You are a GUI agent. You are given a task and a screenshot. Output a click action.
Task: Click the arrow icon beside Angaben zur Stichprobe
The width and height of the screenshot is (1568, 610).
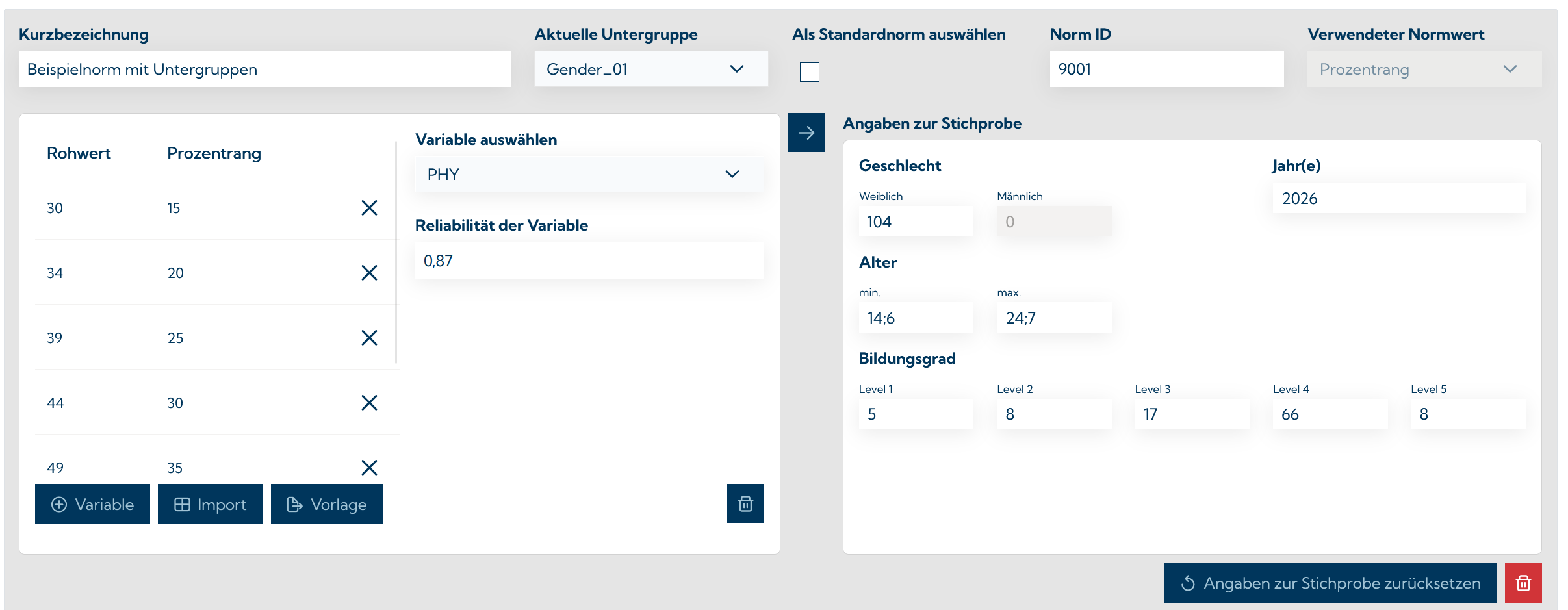pyautogui.click(x=806, y=132)
